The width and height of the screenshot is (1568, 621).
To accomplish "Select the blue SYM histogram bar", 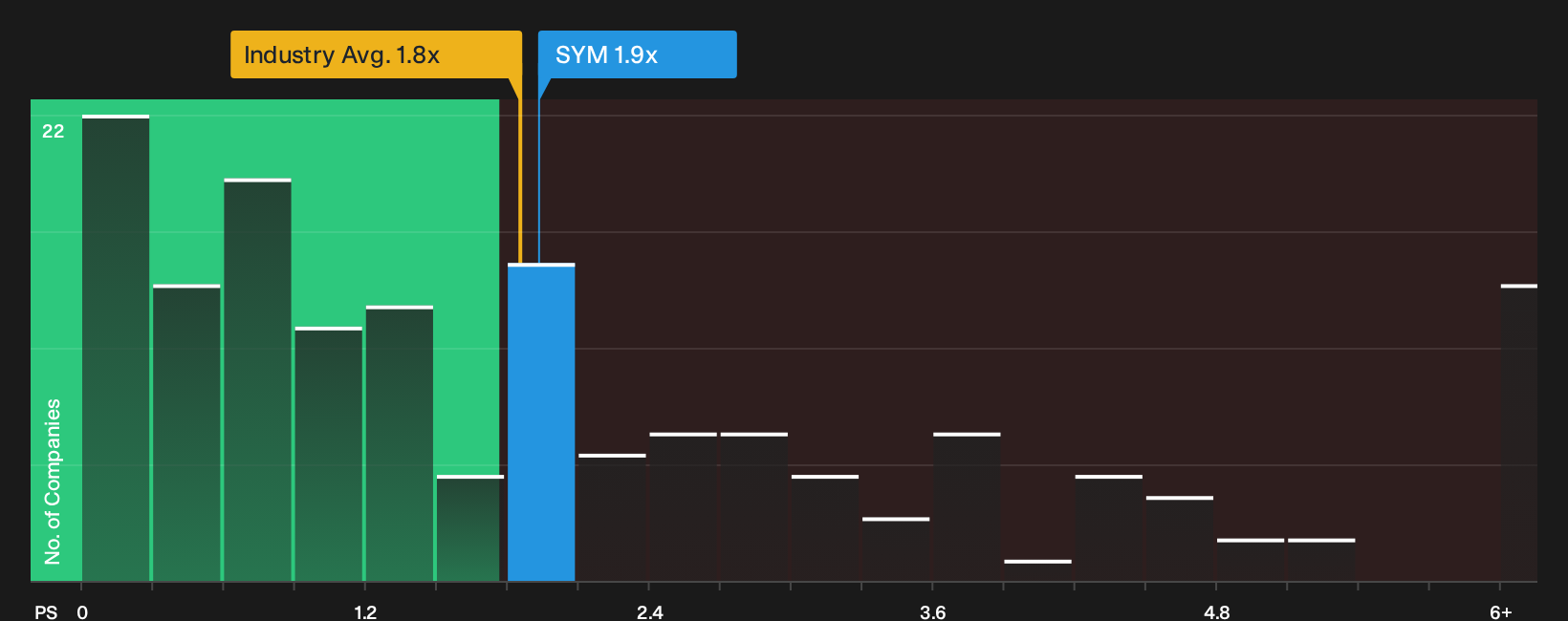I will 541,422.
